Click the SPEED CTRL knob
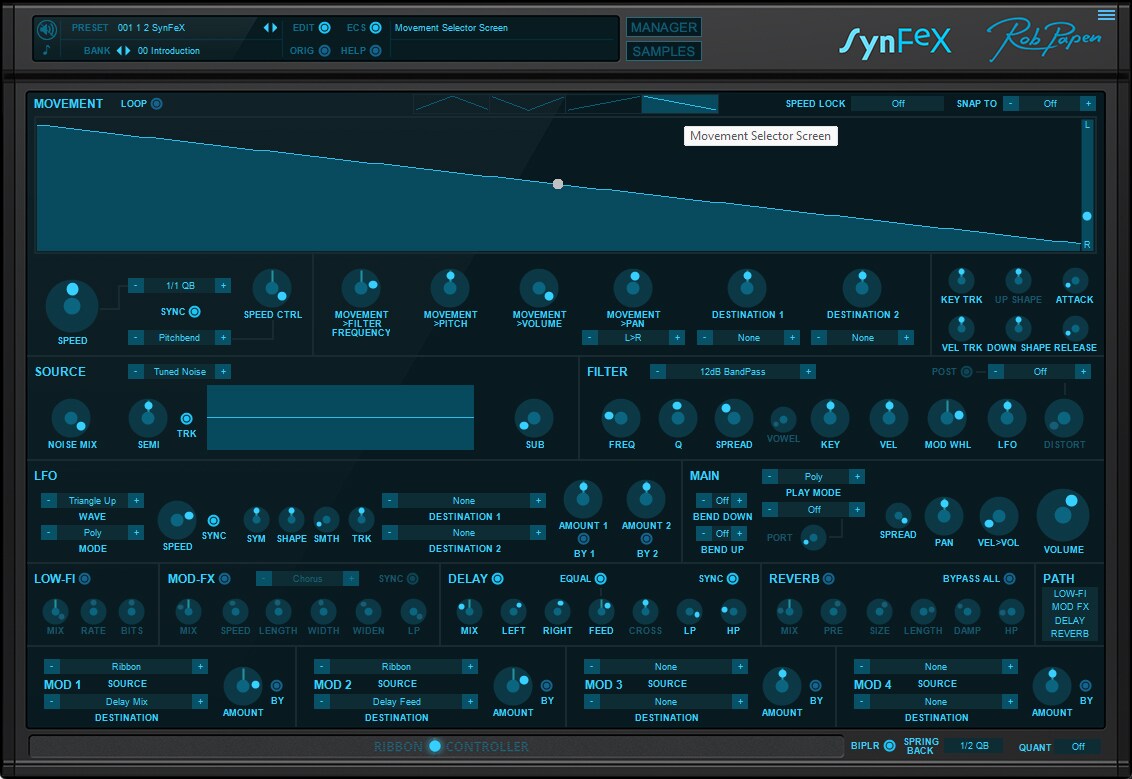Image resolution: width=1132 pixels, height=779 pixels. coord(272,289)
